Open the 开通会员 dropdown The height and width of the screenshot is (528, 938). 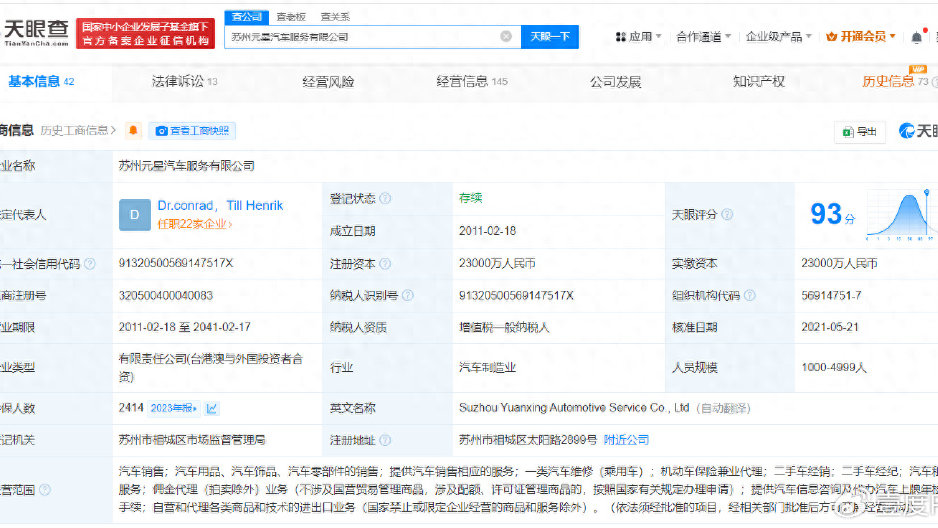click(x=860, y=37)
